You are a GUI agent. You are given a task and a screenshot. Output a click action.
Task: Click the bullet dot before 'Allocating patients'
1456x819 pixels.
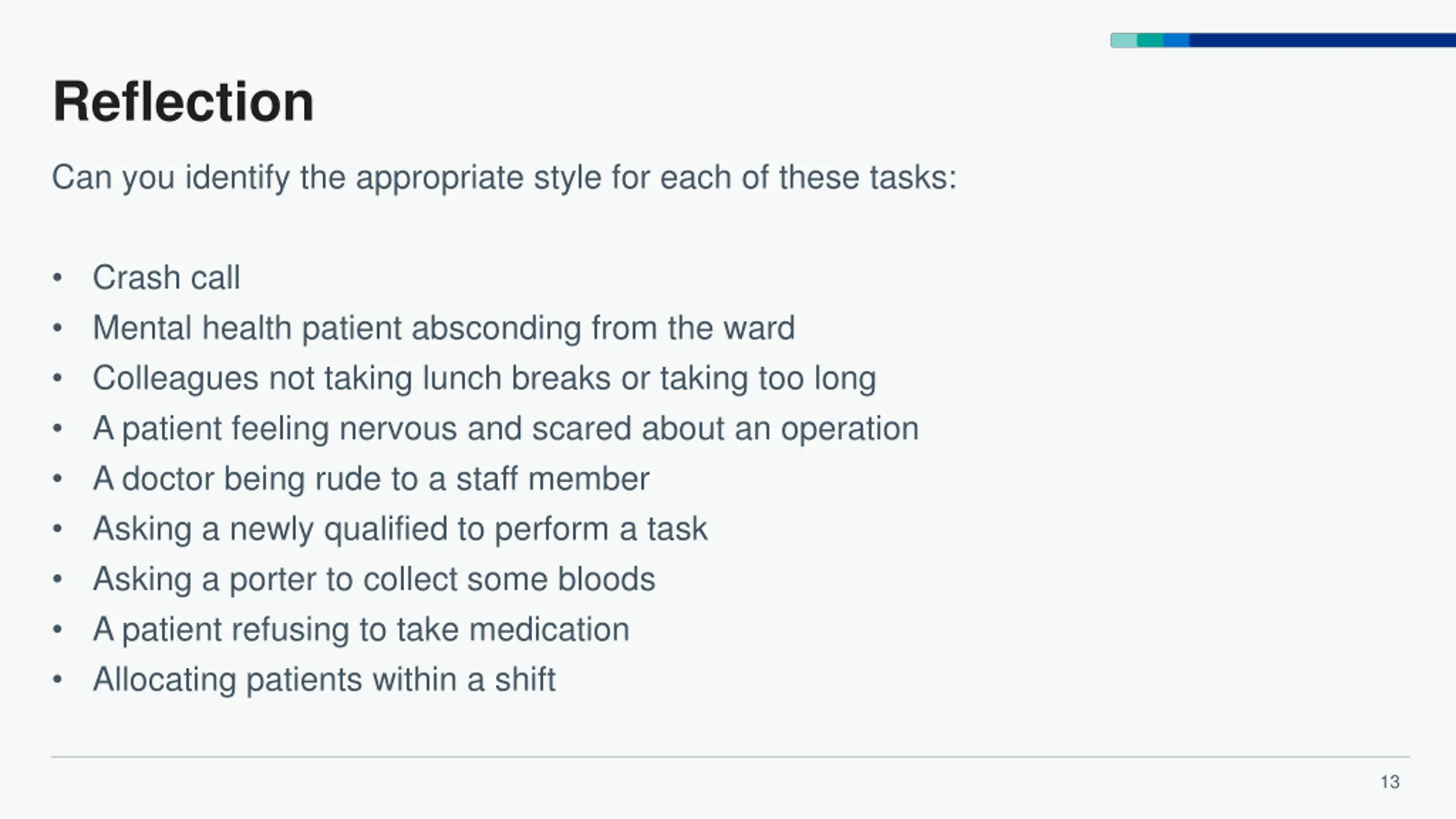point(57,680)
